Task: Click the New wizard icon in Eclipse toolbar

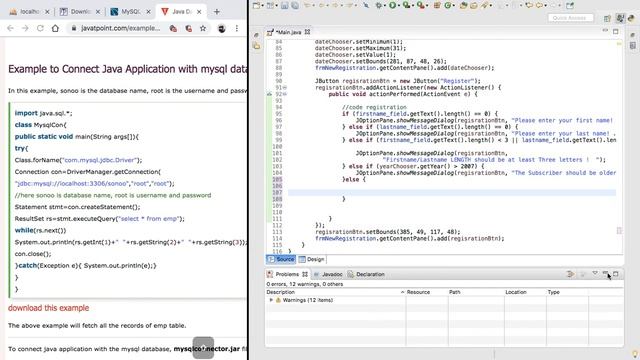Action: (257, 5)
